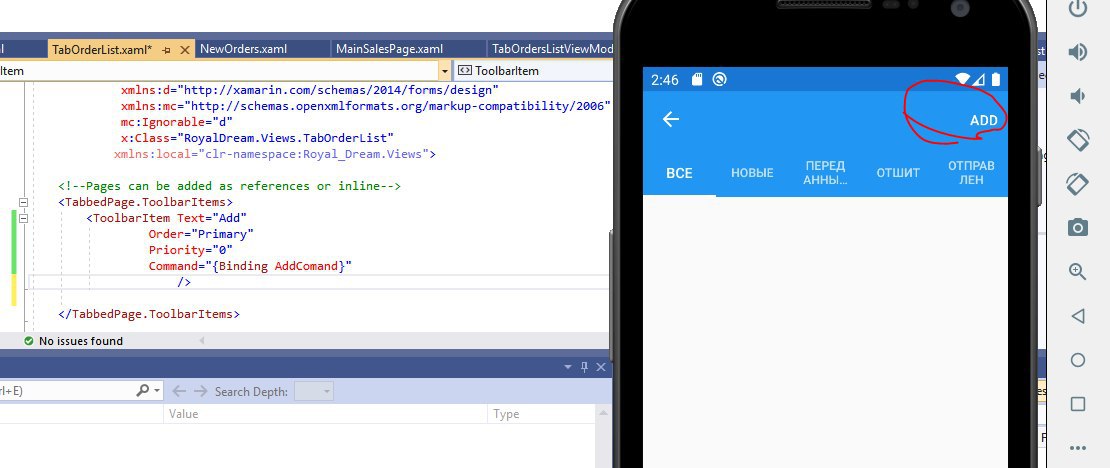
Task: Click the search forward arrow
Action: pyautogui.click(x=201, y=391)
